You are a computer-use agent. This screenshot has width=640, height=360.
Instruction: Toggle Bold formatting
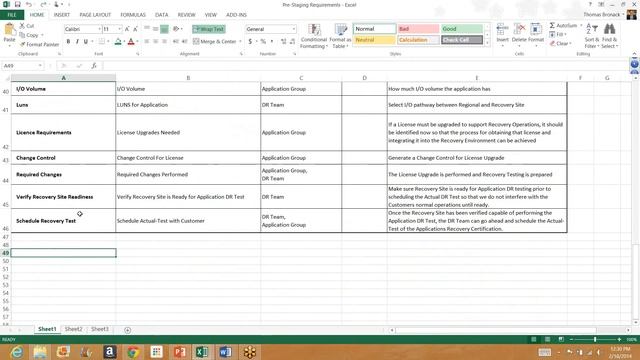pyautogui.click(x=68, y=41)
